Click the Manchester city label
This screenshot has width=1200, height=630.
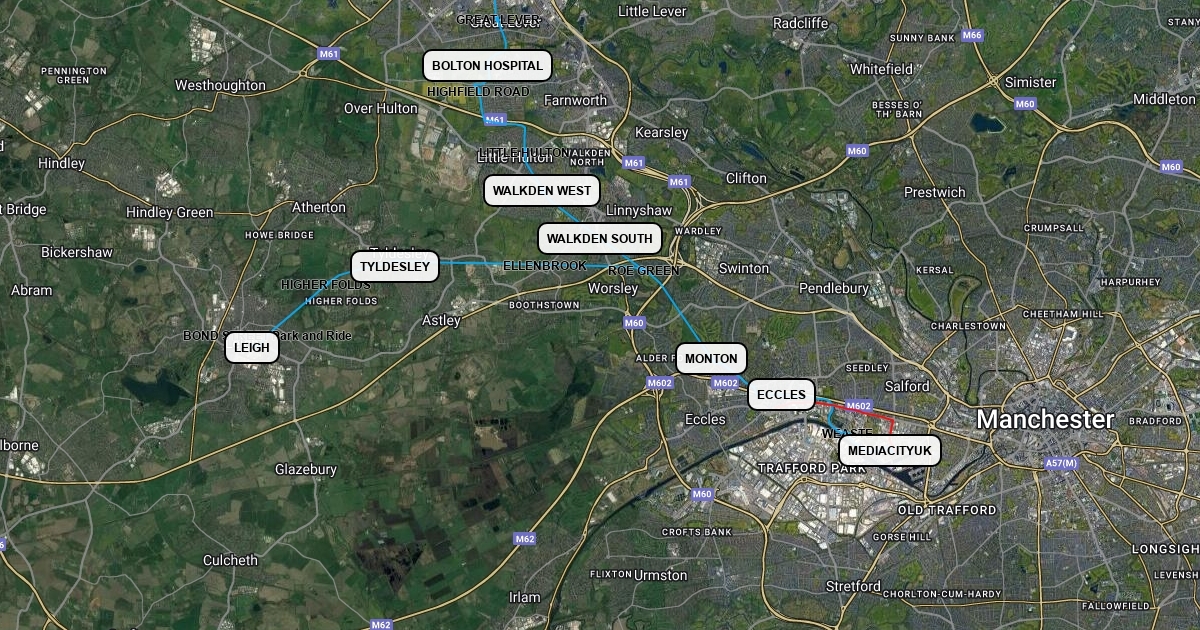1045,419
